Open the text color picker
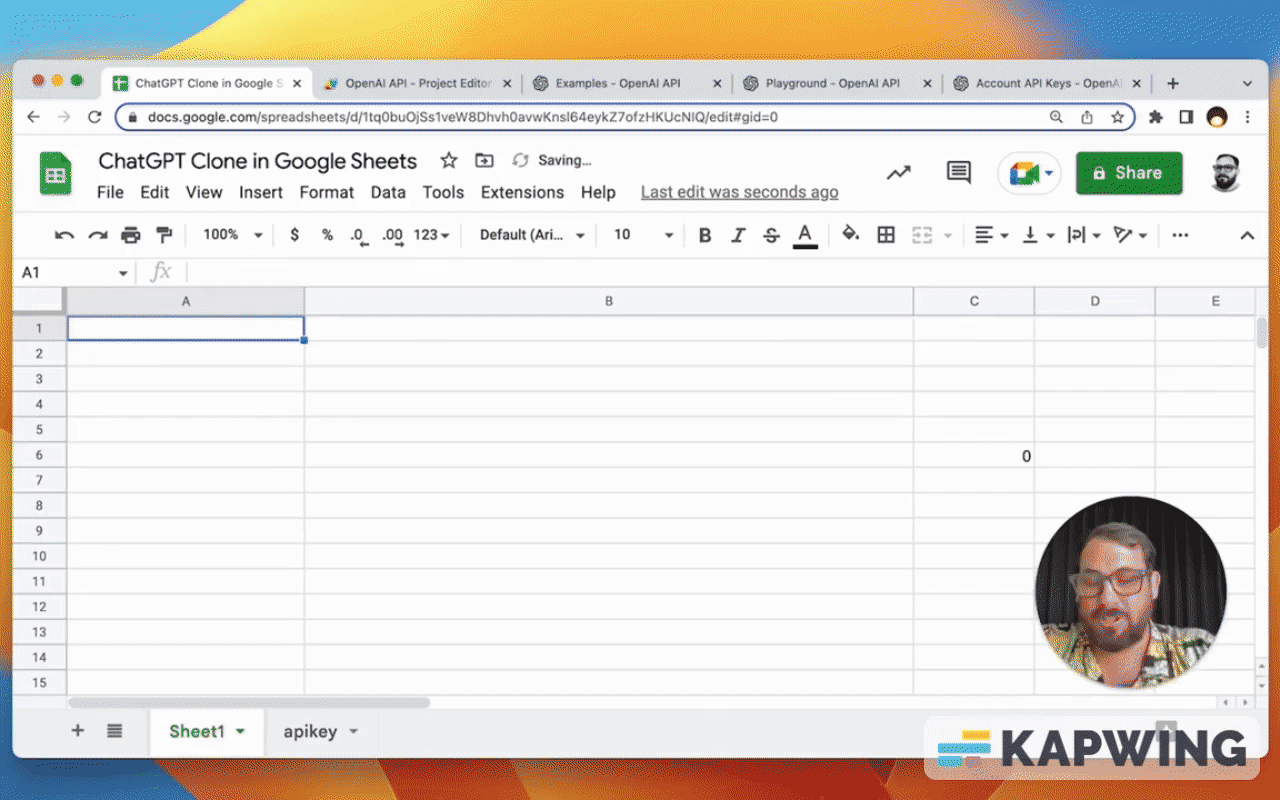Viewport: 1280px width, 800px height. pyautogui.click(x=805, y=236)
